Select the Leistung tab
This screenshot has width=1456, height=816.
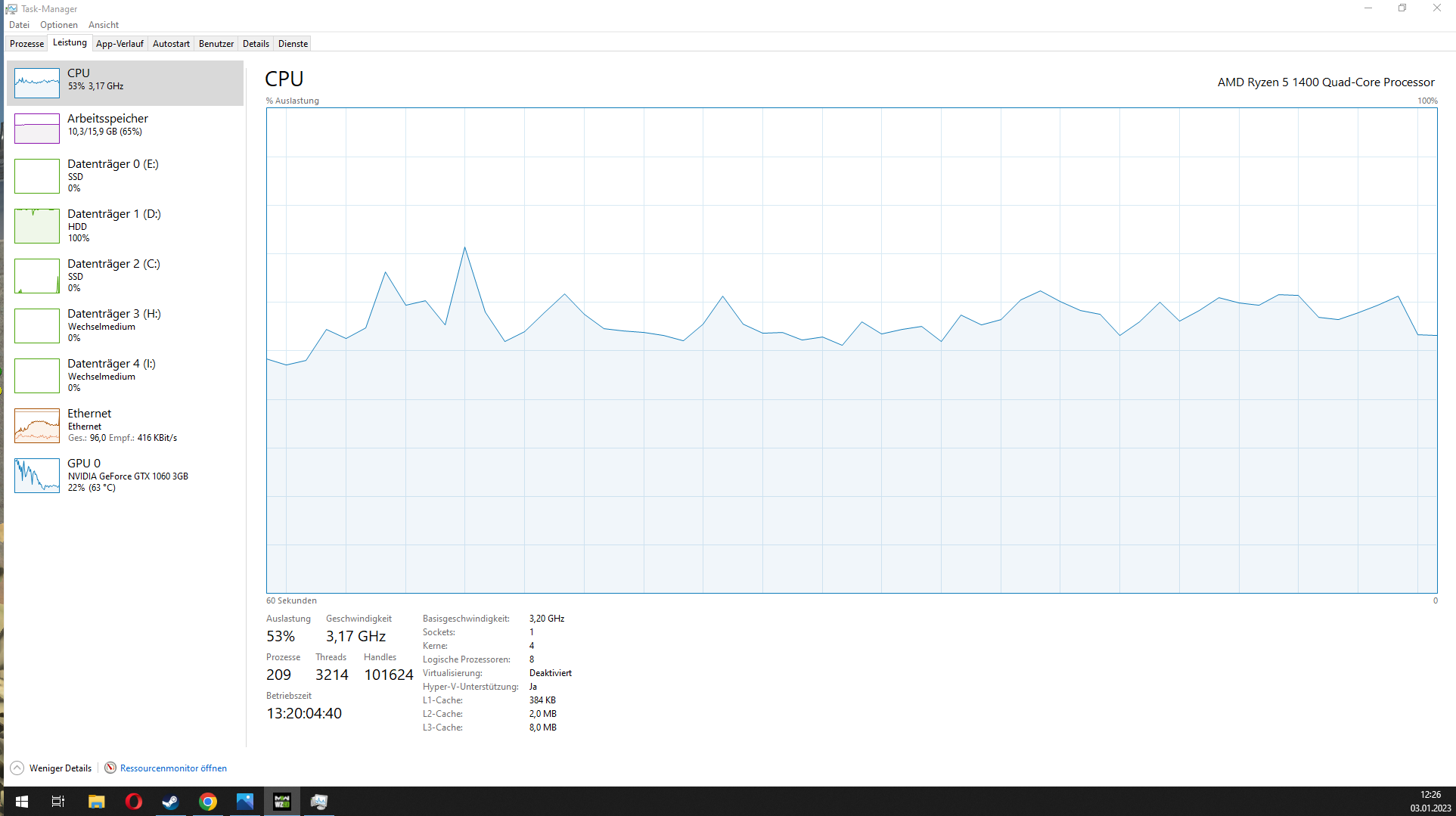pos(70,43)
